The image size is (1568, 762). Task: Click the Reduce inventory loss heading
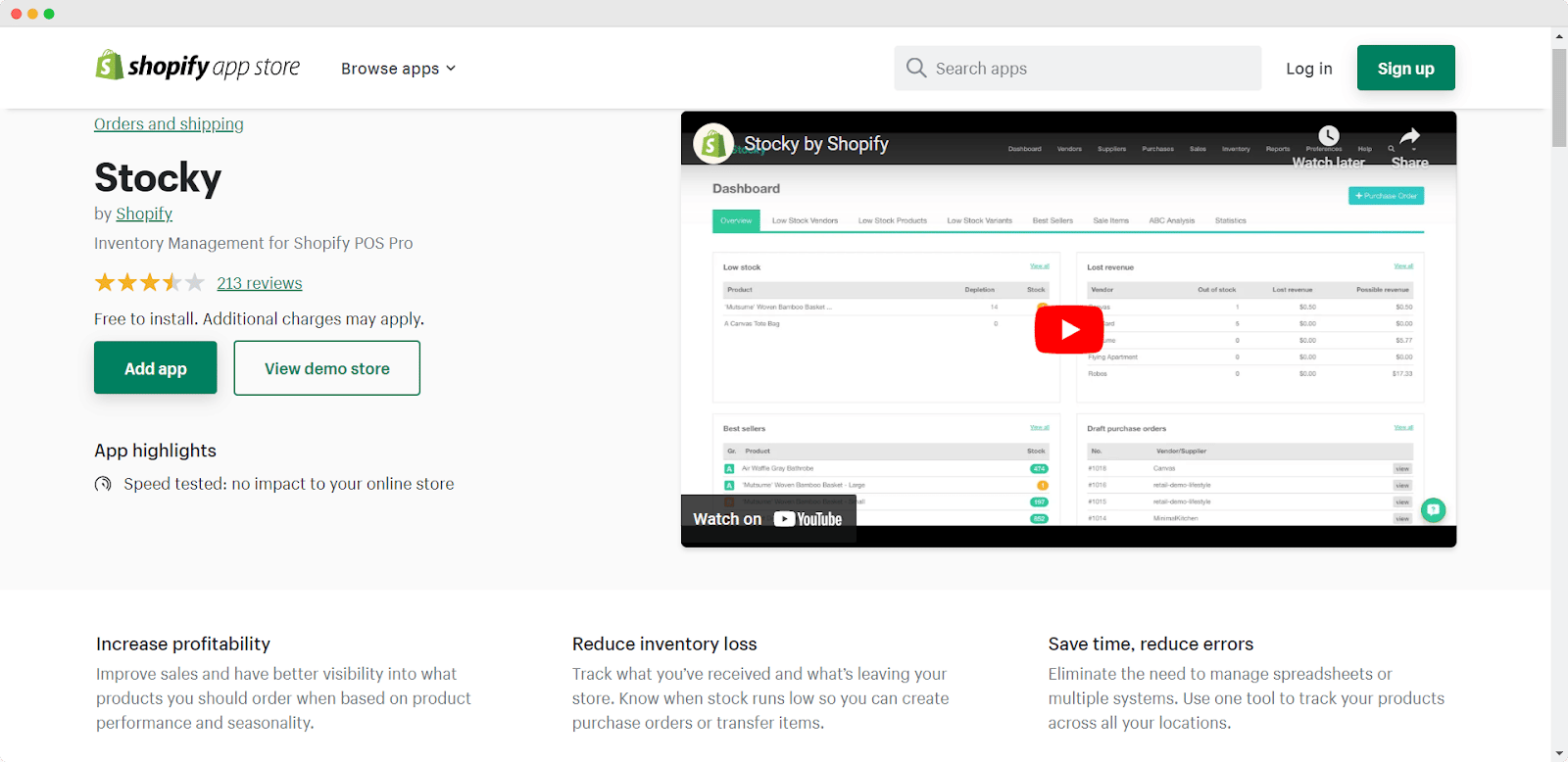coord(664,643)
